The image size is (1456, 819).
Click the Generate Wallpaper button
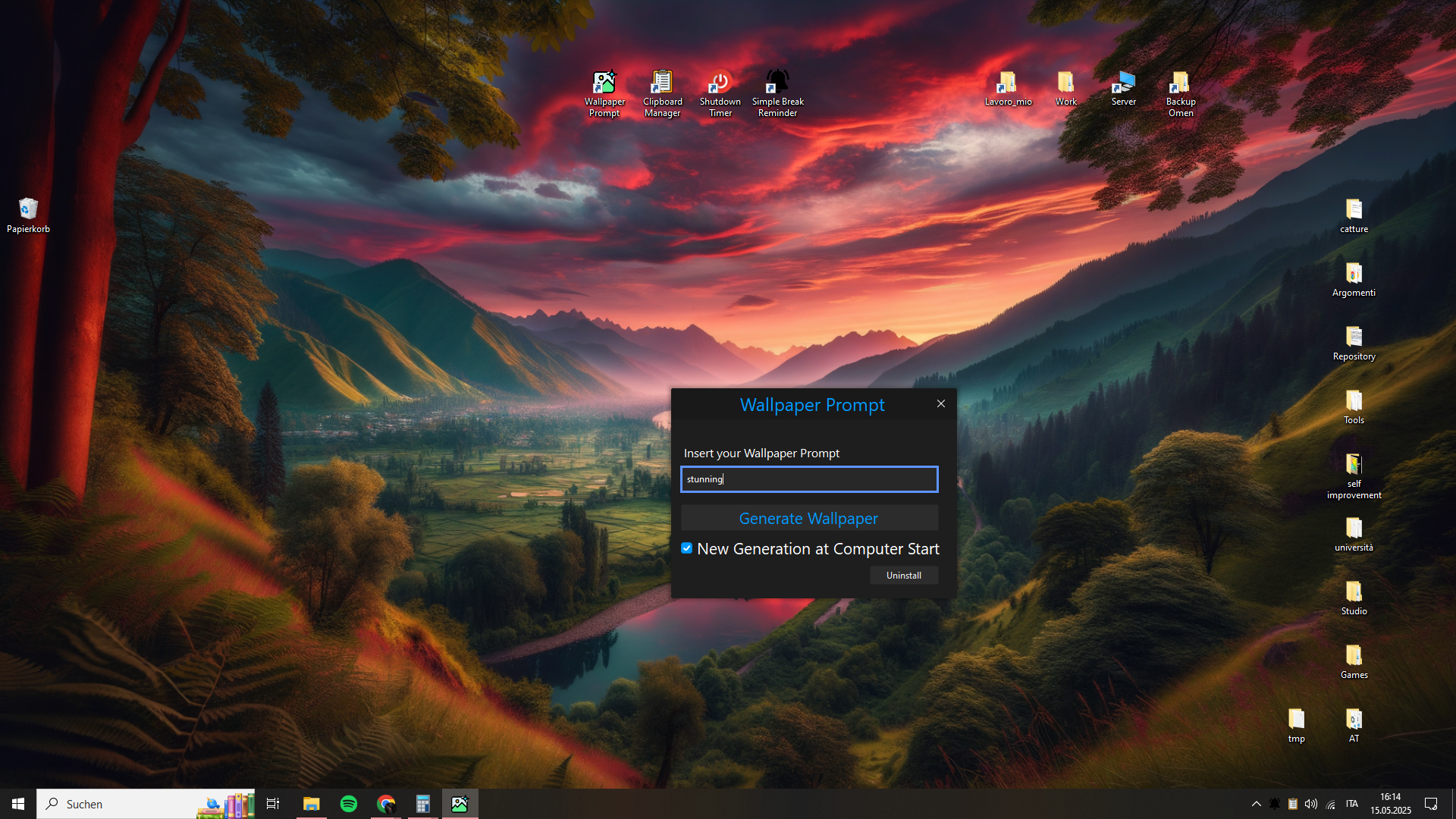[808, 519]
